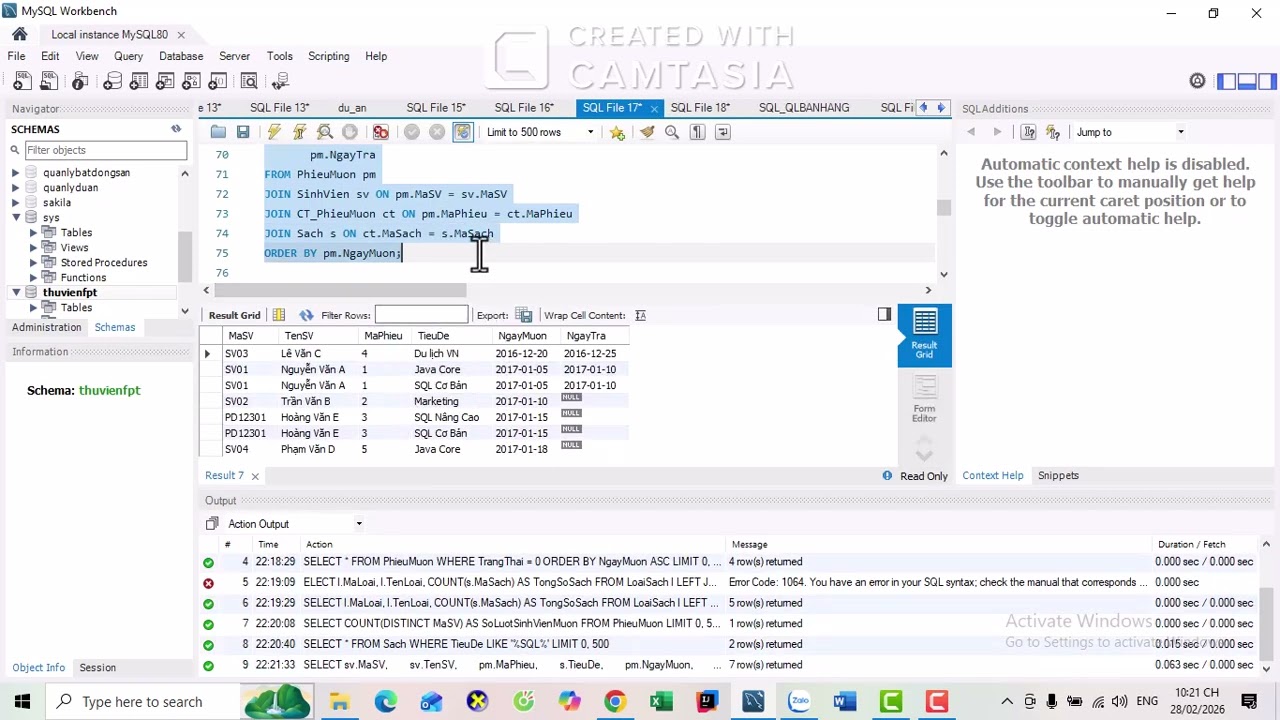Refresh the result grid data
The height and width of the screenshot is (720, 1280).
tap(306, 315)
